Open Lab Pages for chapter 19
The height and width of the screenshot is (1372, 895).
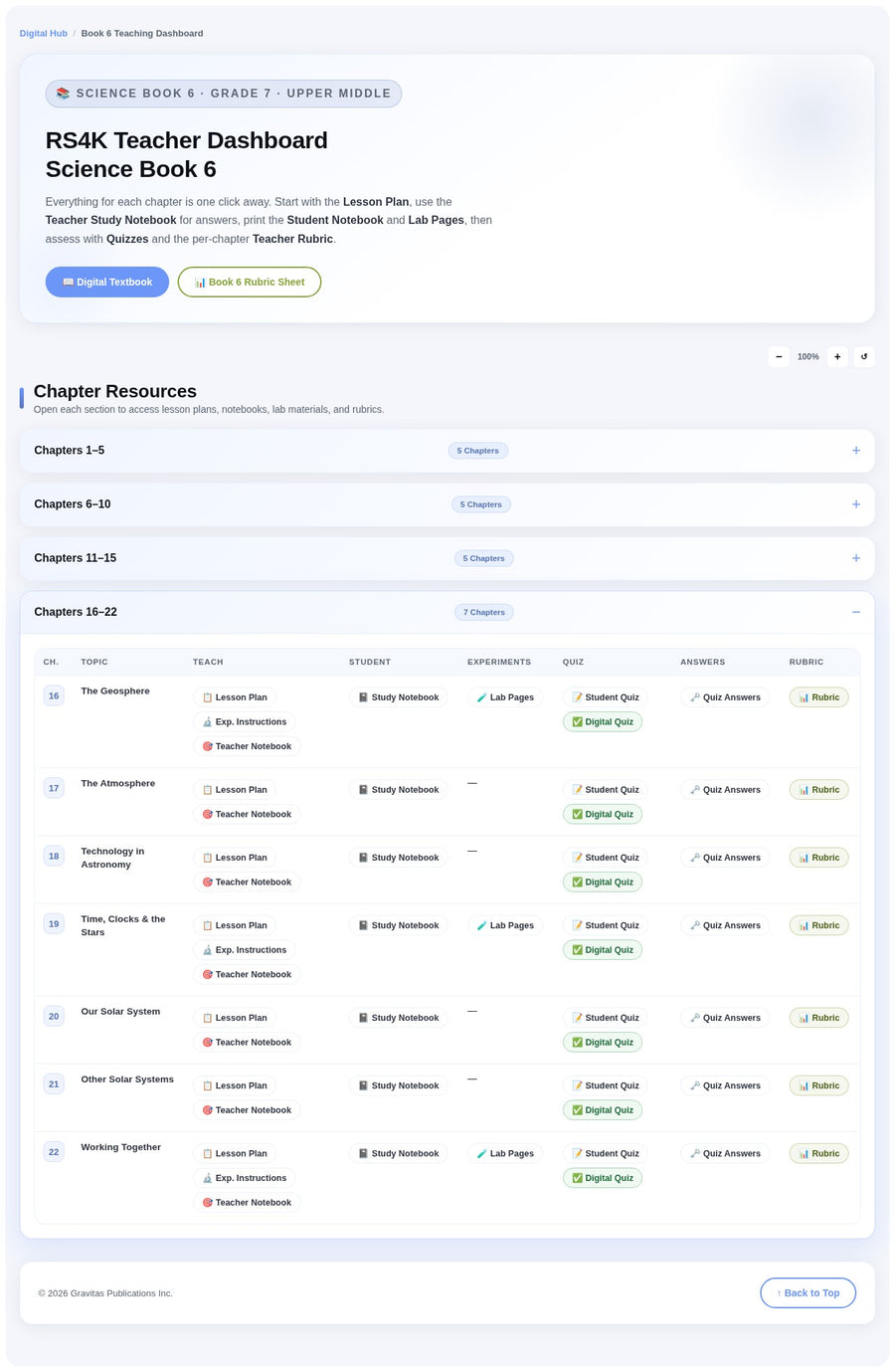coord(505,925)
